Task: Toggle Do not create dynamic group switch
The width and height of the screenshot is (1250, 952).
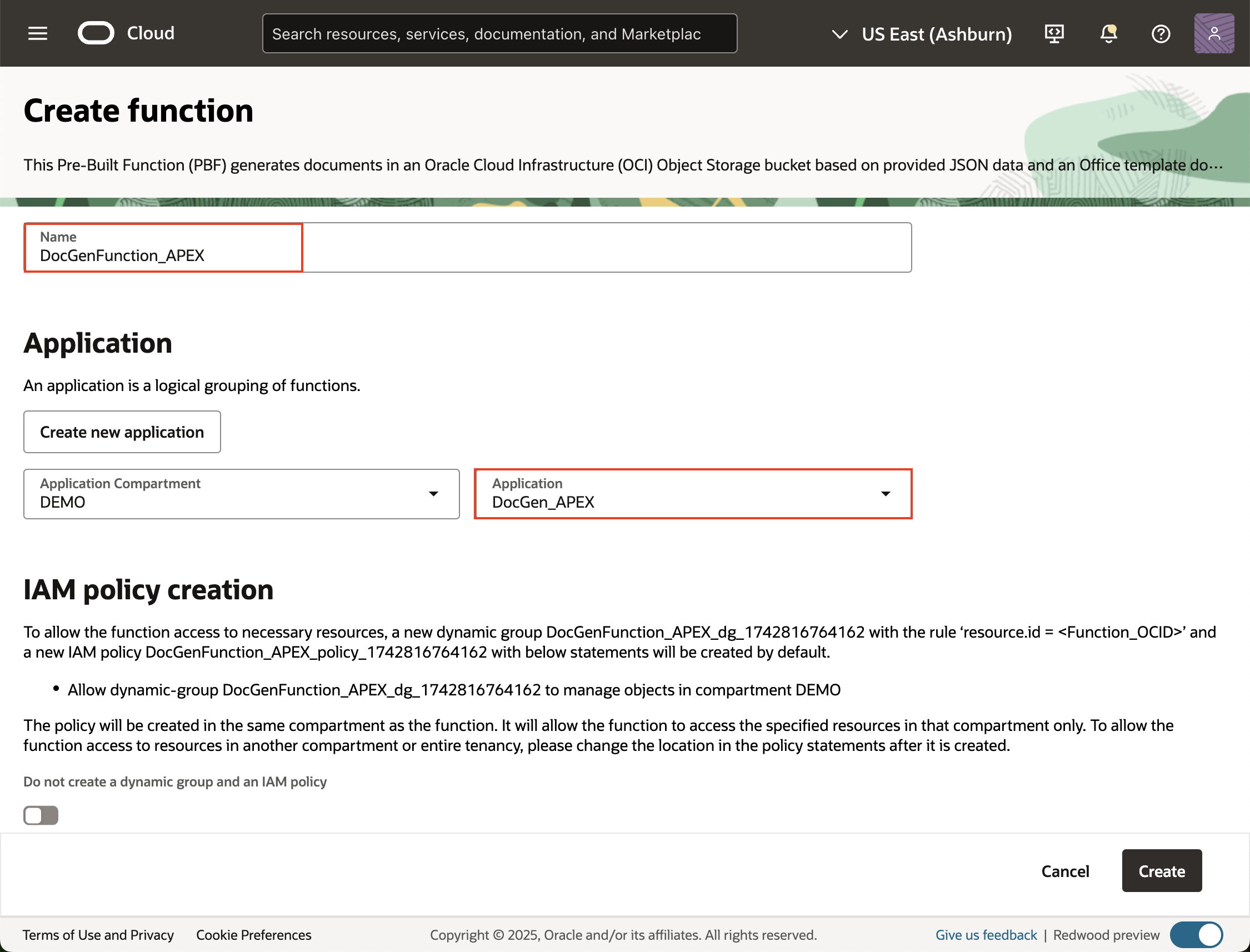Action: (41, 815)
